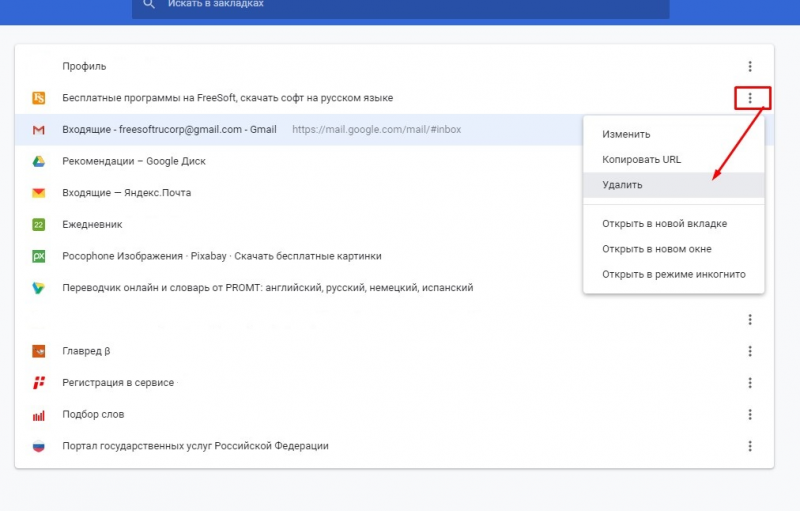800x511 pixels.
Task: Open more options for Регистрация в сервисе
Action: click(x=749, y=383)
